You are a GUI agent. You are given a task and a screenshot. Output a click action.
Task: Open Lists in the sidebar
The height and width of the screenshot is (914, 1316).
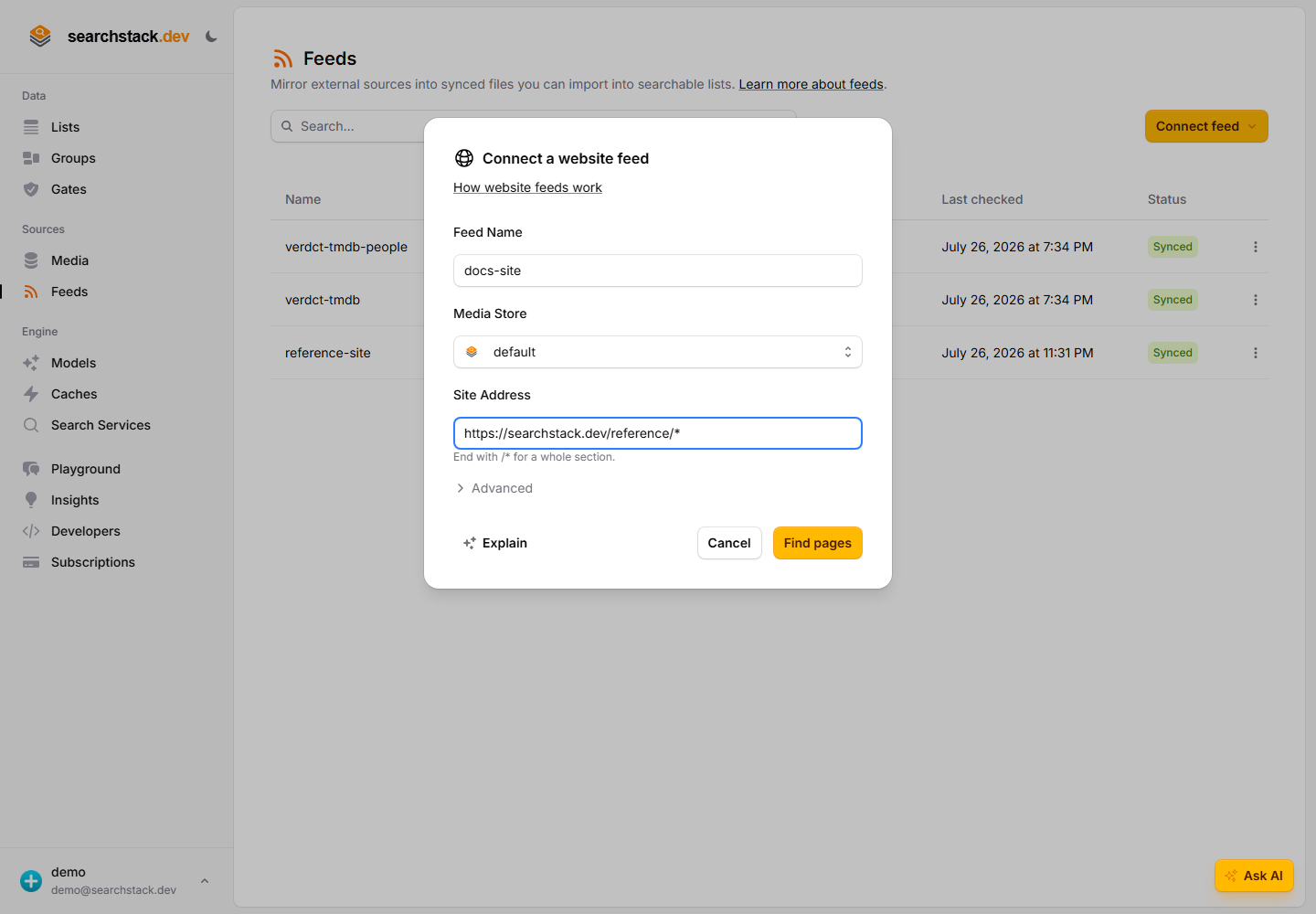65,127
